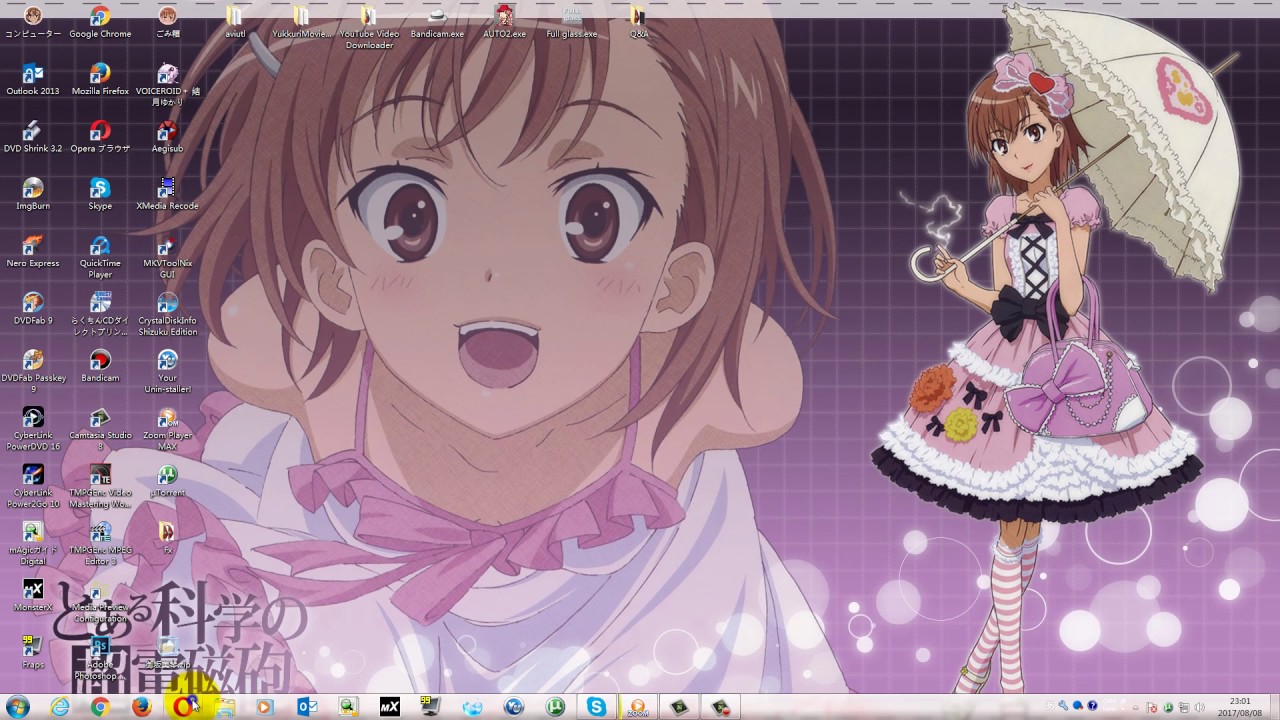
Task: Open the Windows Start menu orb
Action: pos(17,707)
